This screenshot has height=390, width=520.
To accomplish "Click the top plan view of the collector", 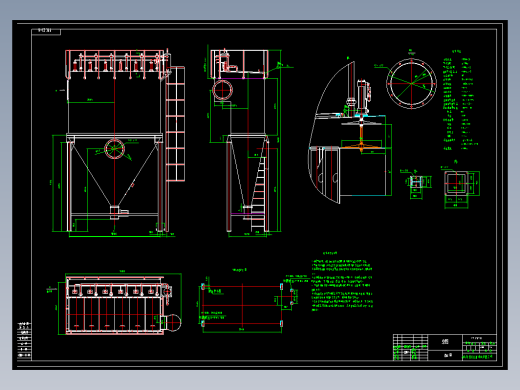I will [114, 303].
